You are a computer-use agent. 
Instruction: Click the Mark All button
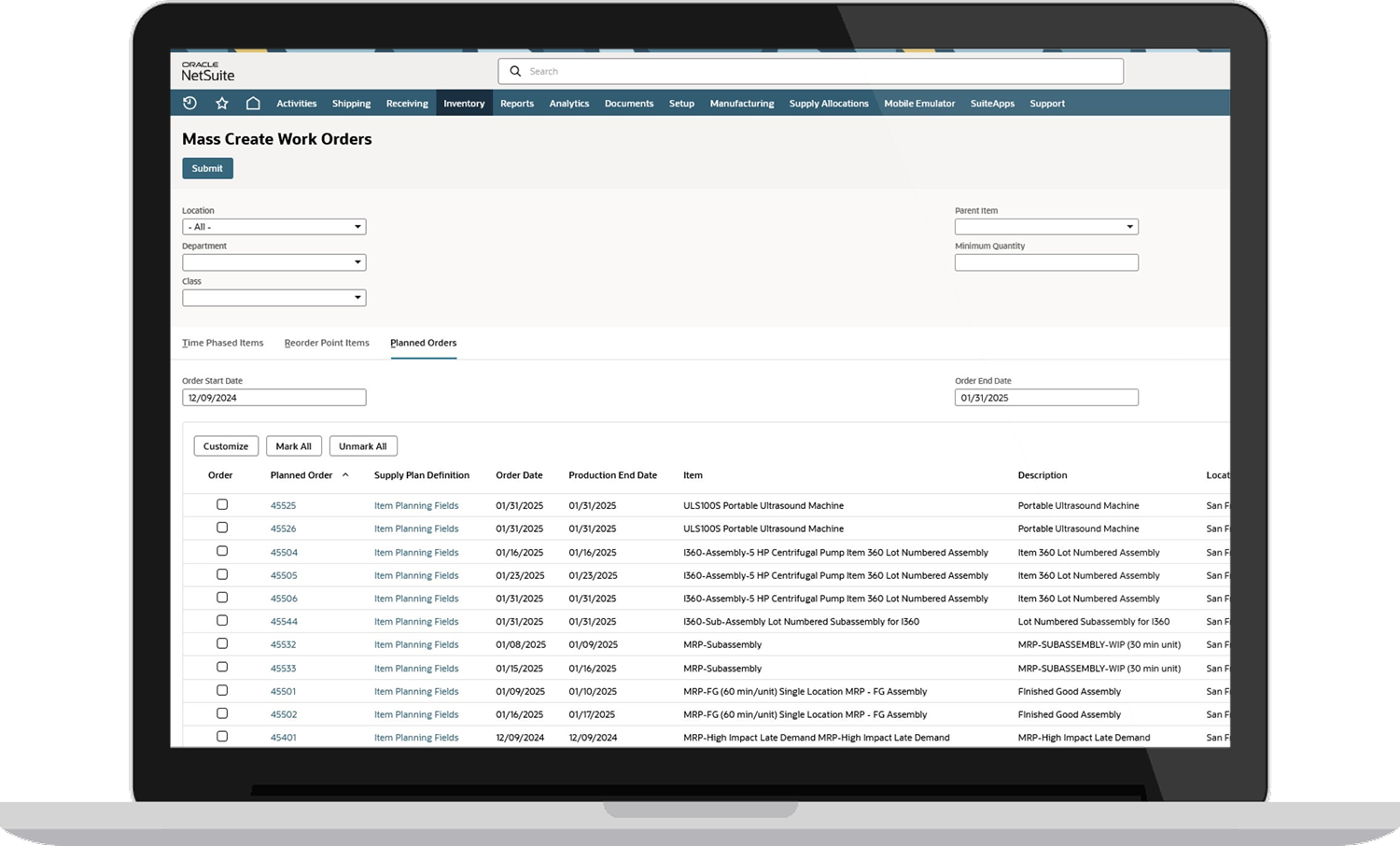[294, 446]
